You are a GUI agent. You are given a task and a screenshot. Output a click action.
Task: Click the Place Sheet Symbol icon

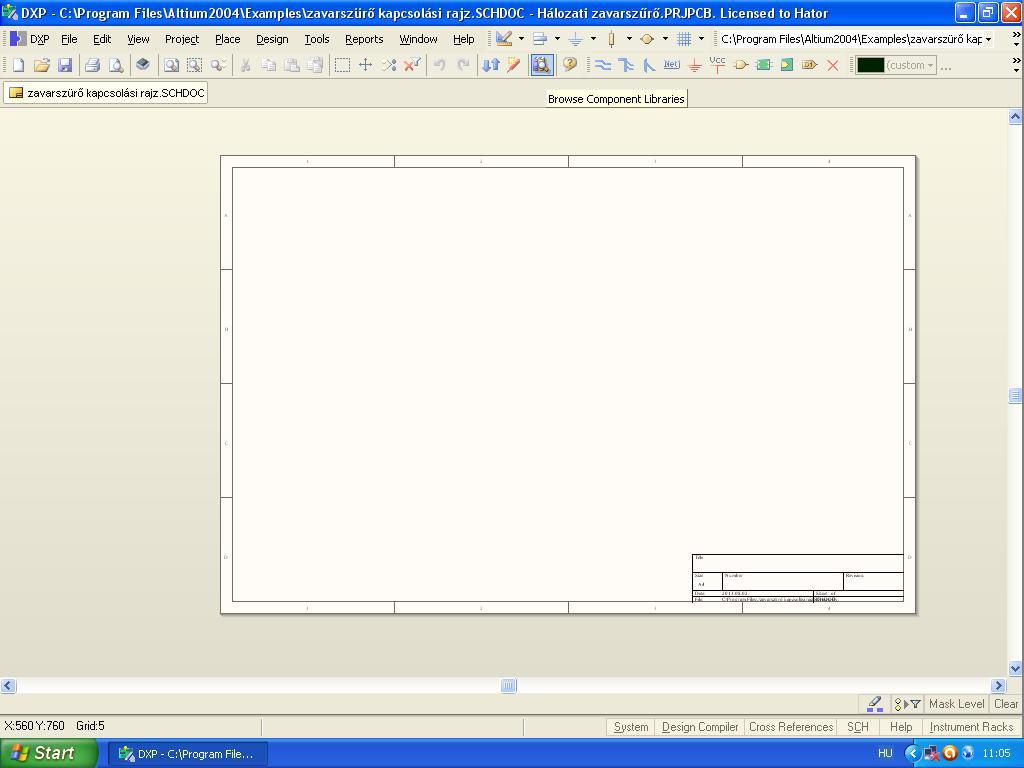(x=763, y=65)
